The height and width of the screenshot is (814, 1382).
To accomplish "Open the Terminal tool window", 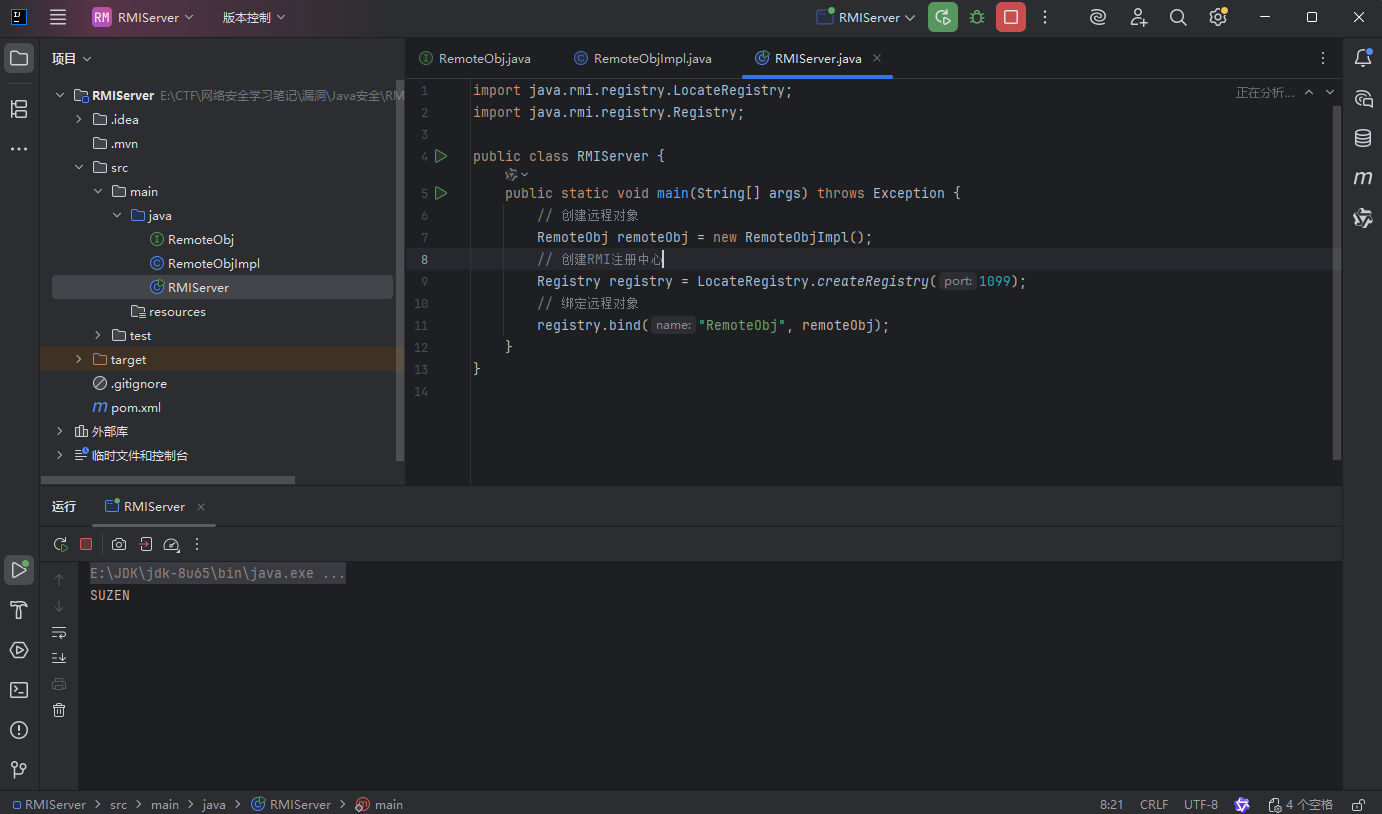I will click(19, 690).
